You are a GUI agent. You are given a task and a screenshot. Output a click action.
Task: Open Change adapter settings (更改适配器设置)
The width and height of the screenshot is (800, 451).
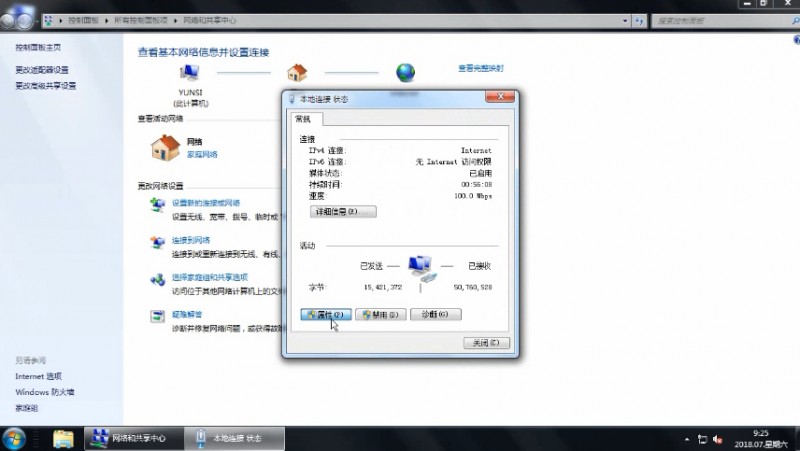[x=42, y=70]
